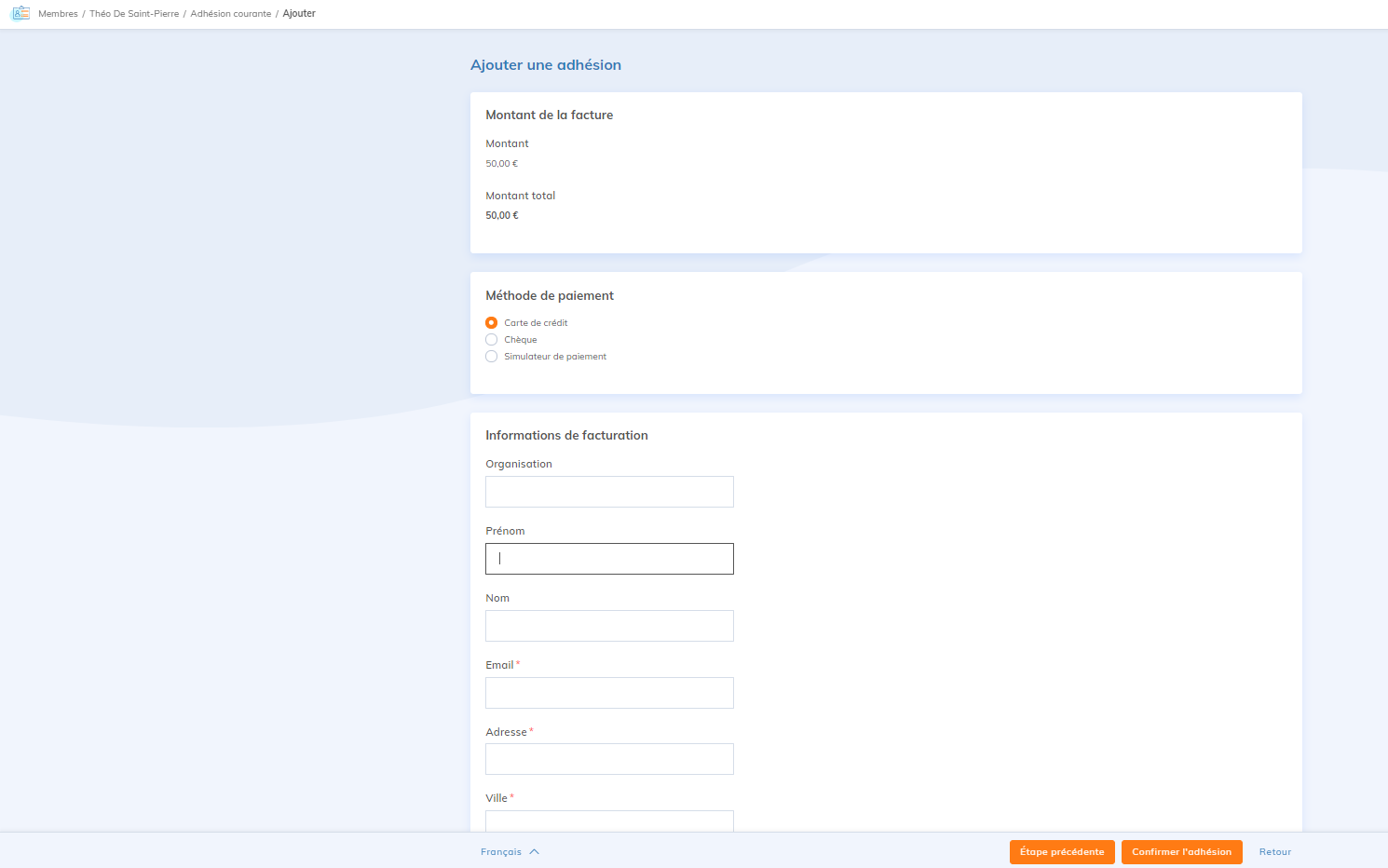Select the Carte de crédit radio button
Screen dimensions: 1388x868
492,323
